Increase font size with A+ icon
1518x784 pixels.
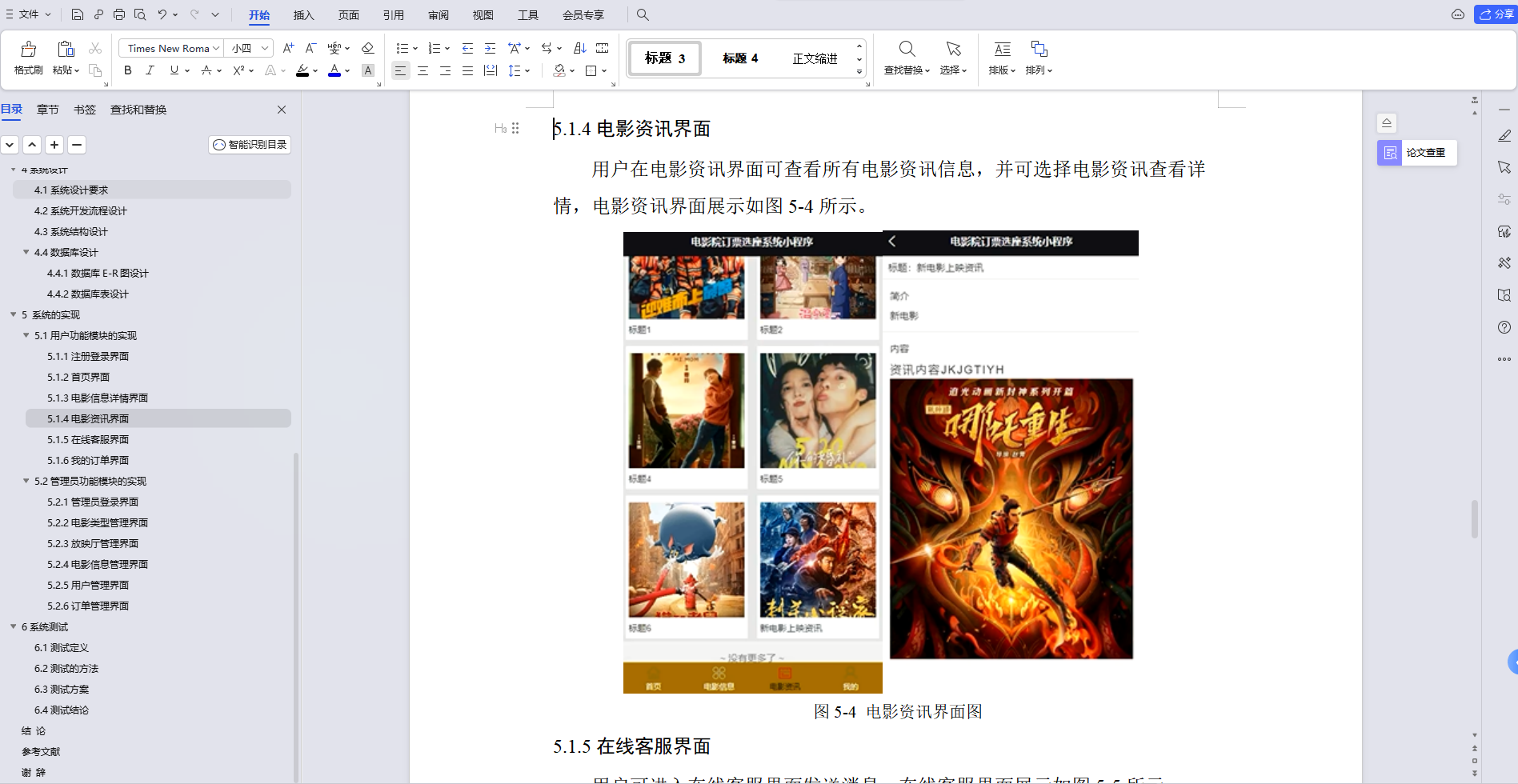289,48
